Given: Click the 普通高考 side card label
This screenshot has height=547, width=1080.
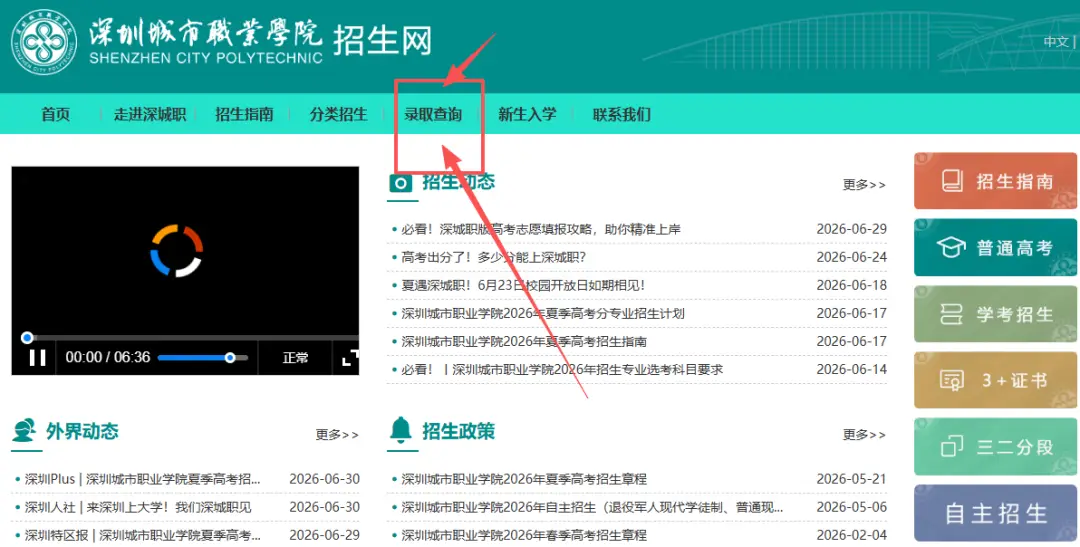Looking at the screenshot, I should click(1015, 248).
